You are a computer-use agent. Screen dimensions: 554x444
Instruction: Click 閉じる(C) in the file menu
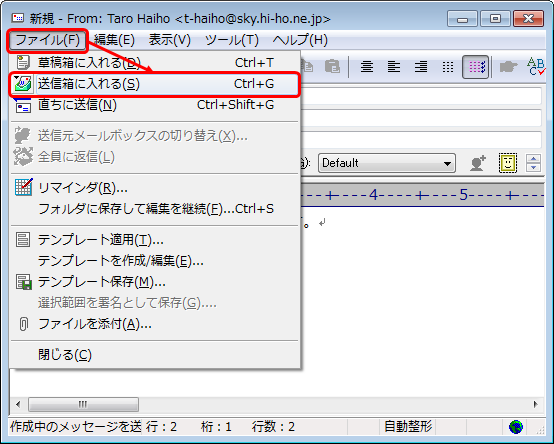(x=154, y=354)
